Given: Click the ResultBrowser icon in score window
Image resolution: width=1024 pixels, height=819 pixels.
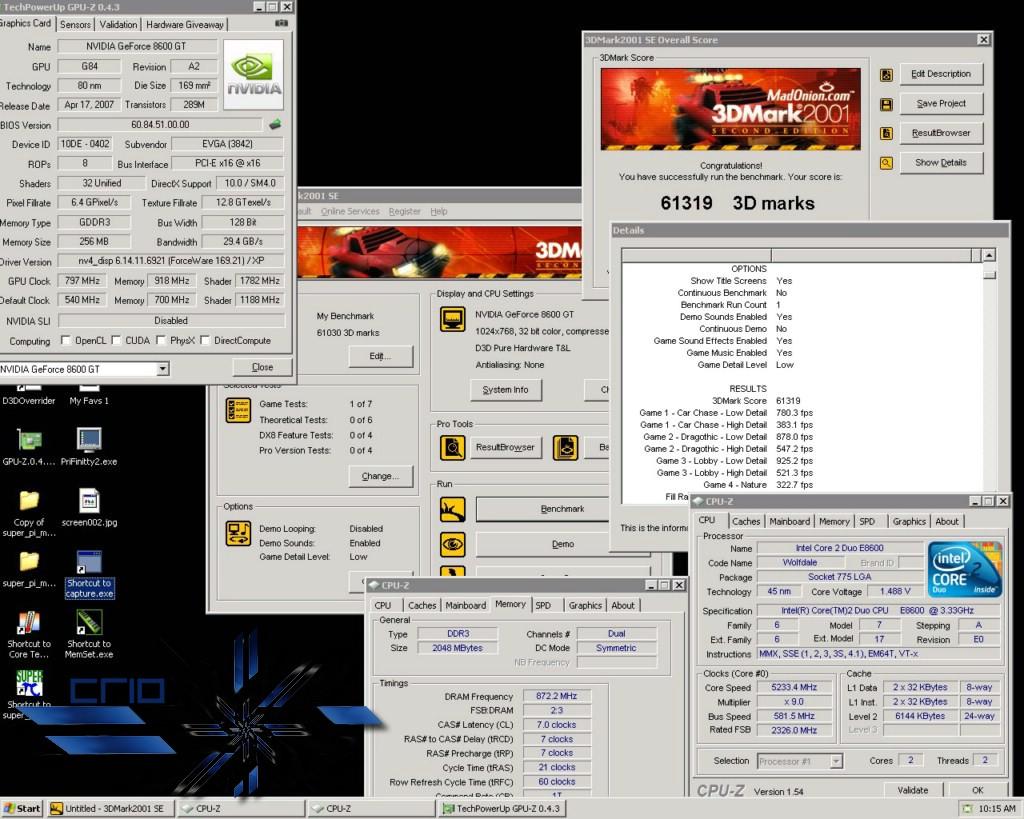Looking at the screenshot, I should pyautogui.click(x=886, y=133).
